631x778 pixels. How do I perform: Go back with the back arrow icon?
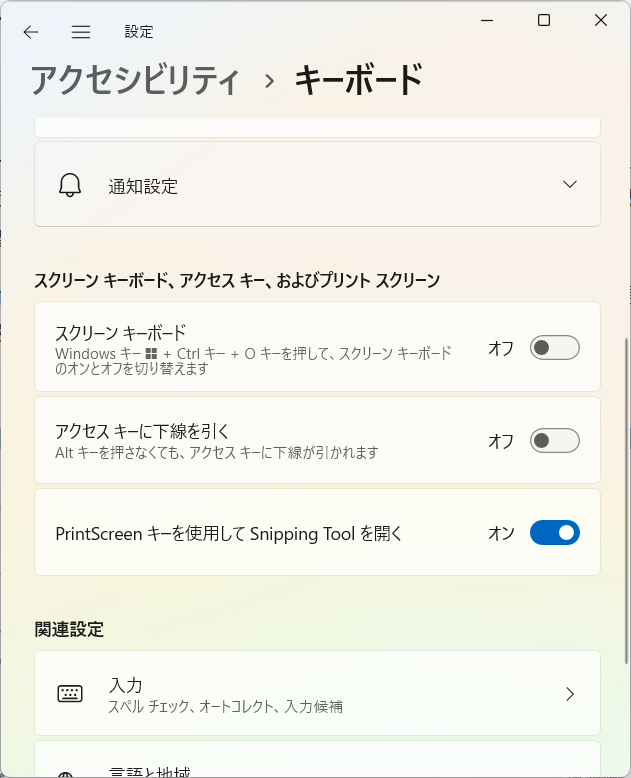coord(31,32)
